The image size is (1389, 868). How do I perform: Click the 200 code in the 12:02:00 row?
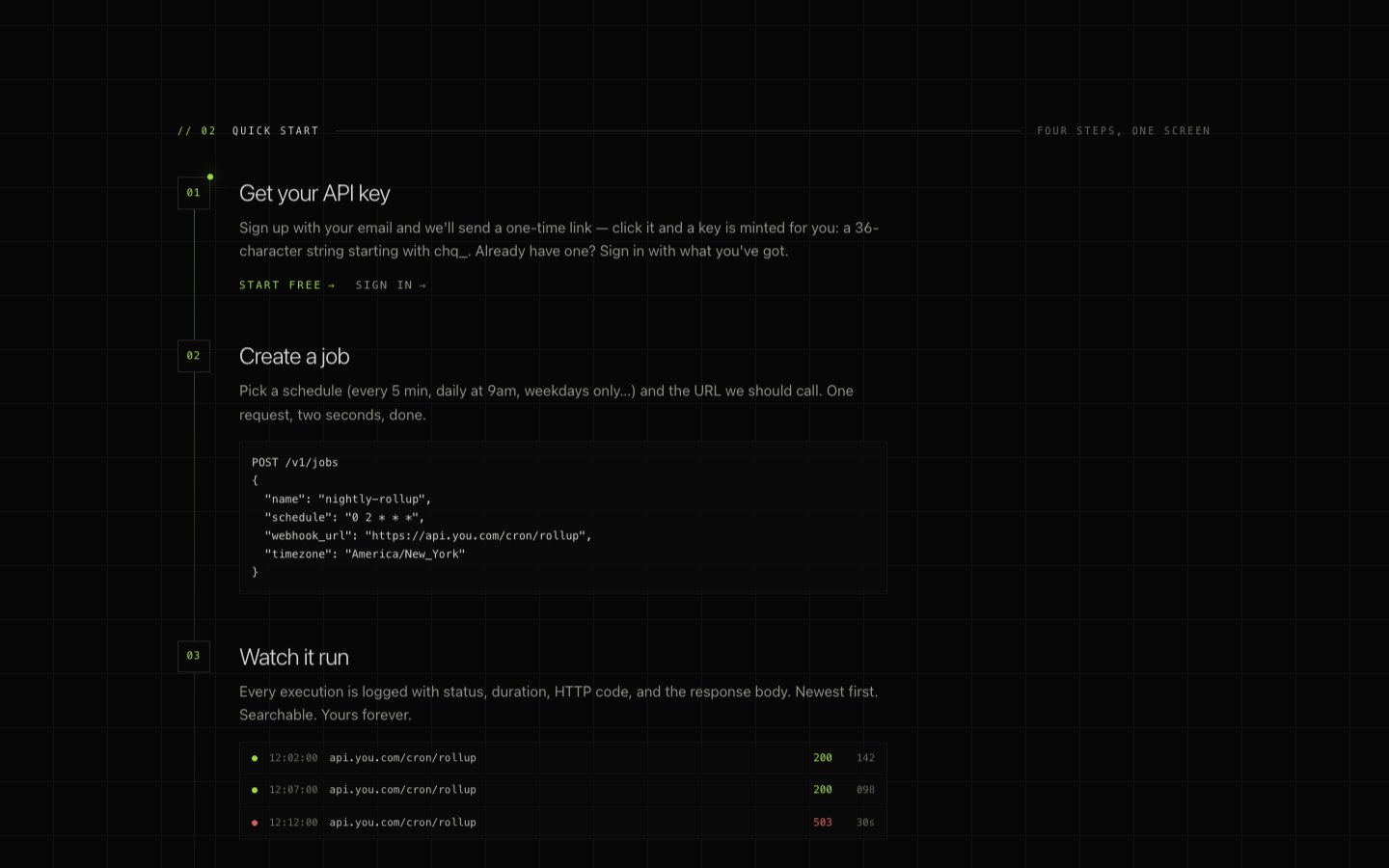[x=823, y=758]
